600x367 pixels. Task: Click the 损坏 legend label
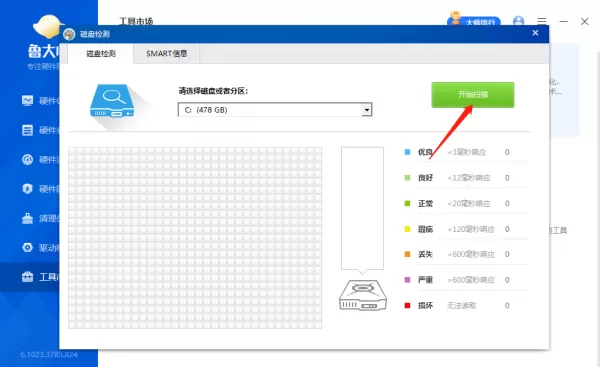(x=425, y=305)
